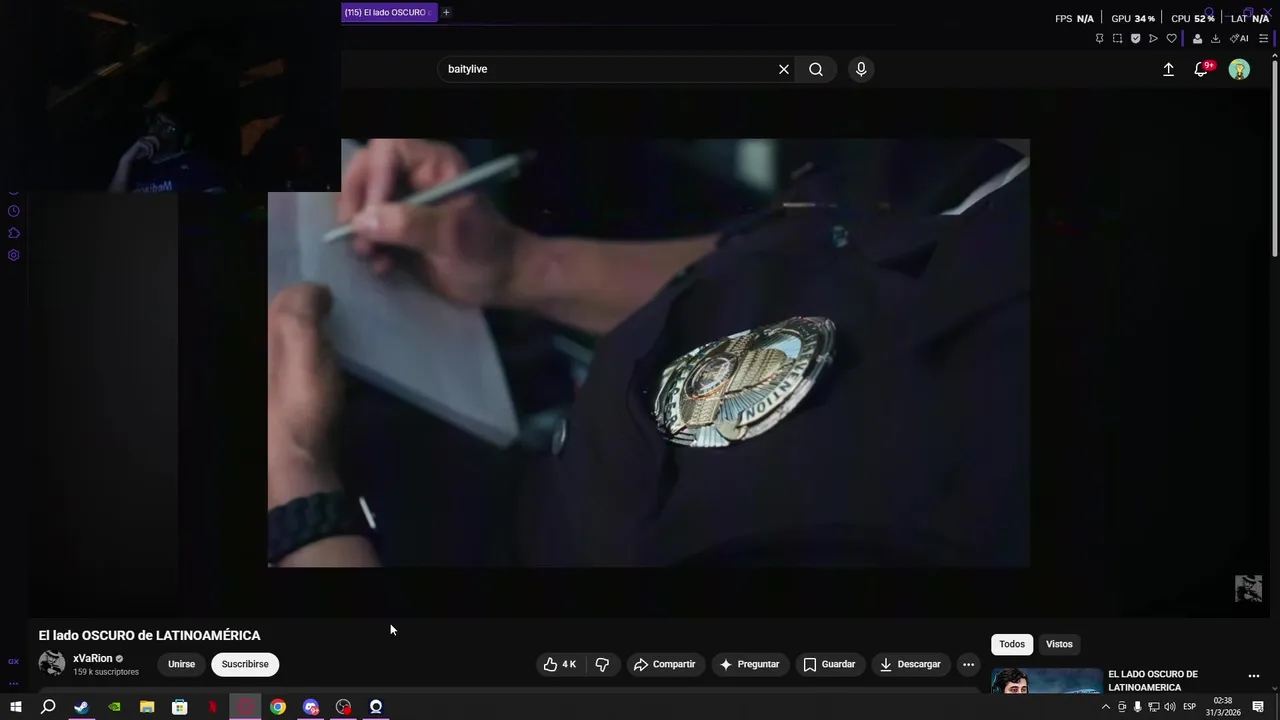
Task: Open a new browser tab
Action: click(446, 12)
